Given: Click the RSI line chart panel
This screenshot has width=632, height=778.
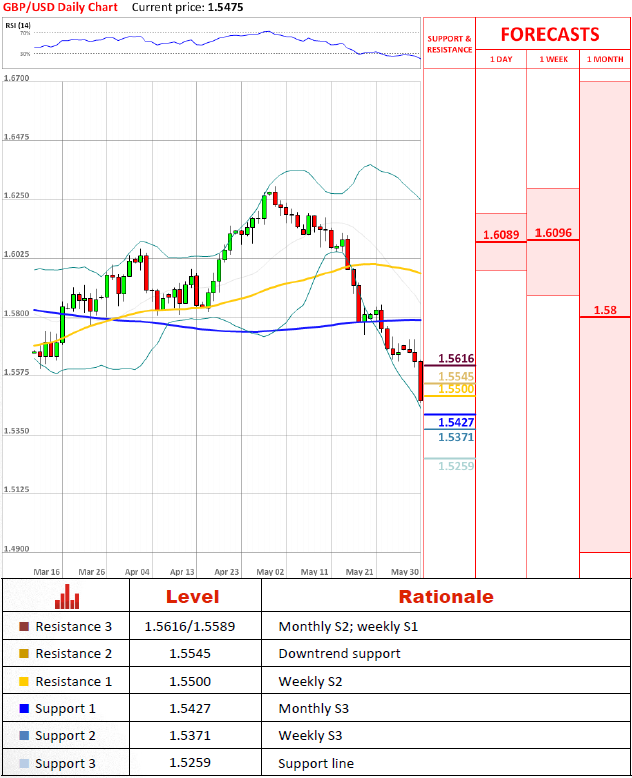Looking at the screenshot, I should pos(212,43).
